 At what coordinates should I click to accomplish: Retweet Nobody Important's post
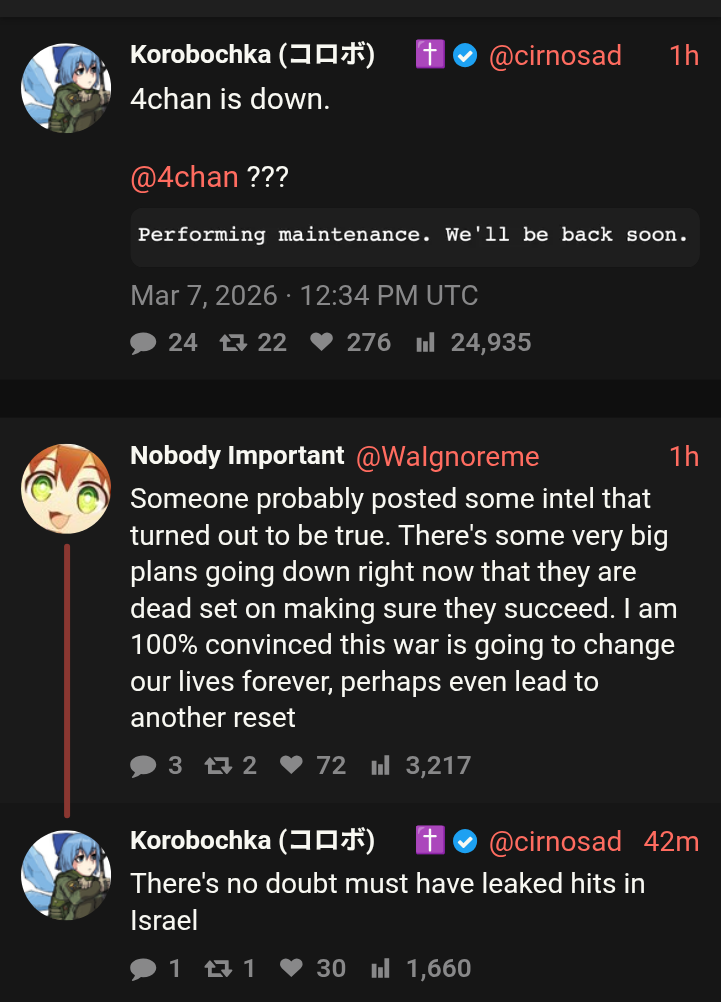click(x=217, y=766)
